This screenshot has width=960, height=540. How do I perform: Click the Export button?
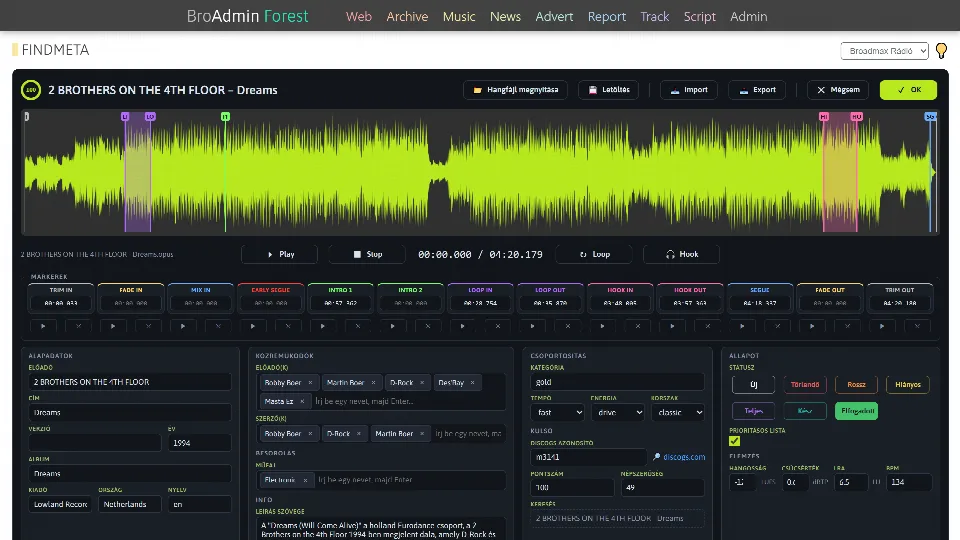point(757,90)
